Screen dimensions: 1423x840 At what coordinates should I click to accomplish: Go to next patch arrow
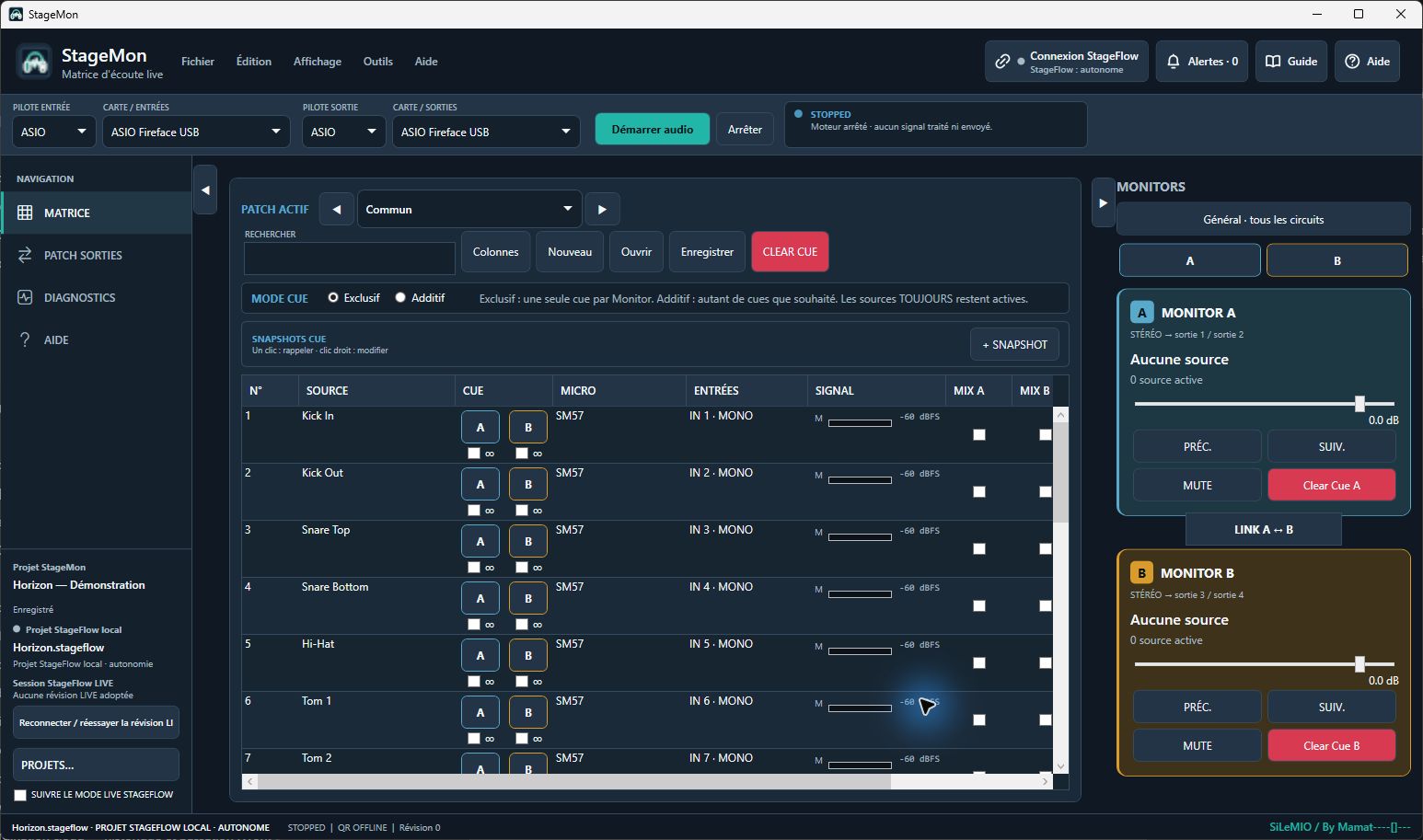pos(602,209)
